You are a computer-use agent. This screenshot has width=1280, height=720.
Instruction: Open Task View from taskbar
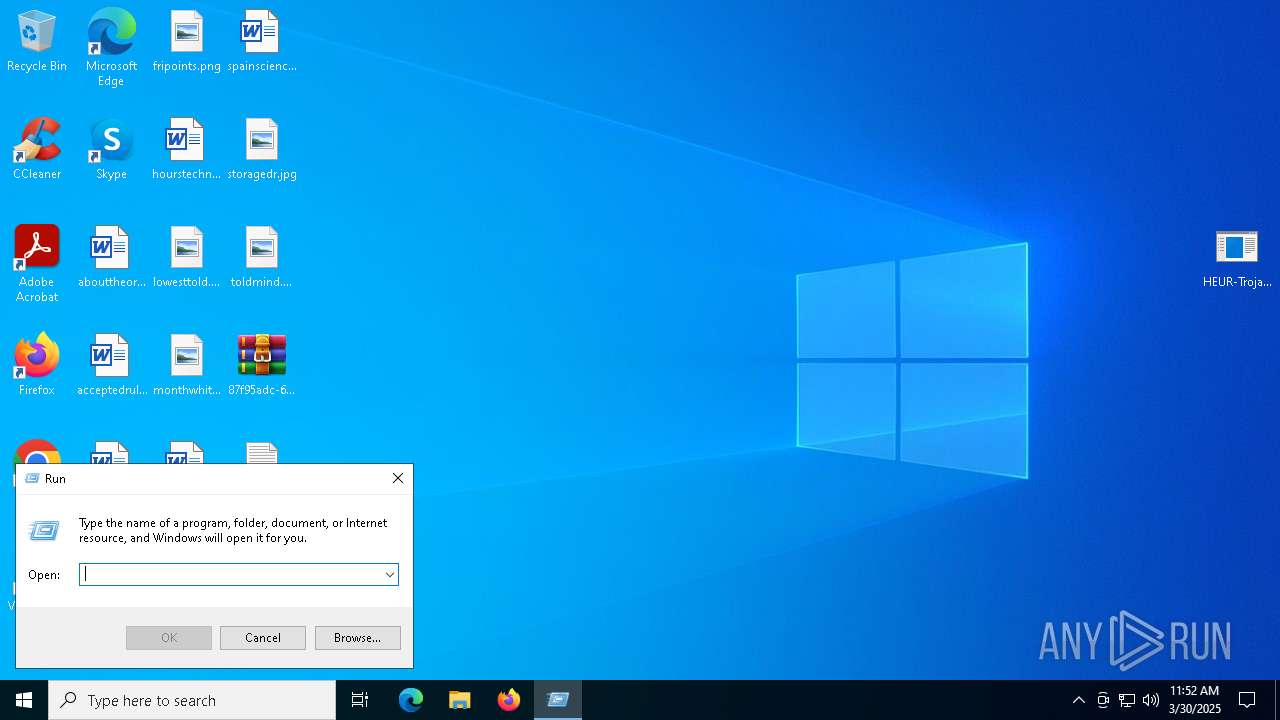[x=360, y=700]
